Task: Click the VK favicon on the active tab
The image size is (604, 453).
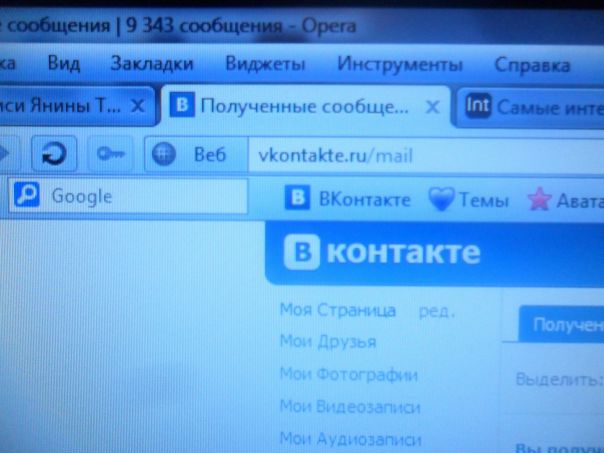Action: 182,104
